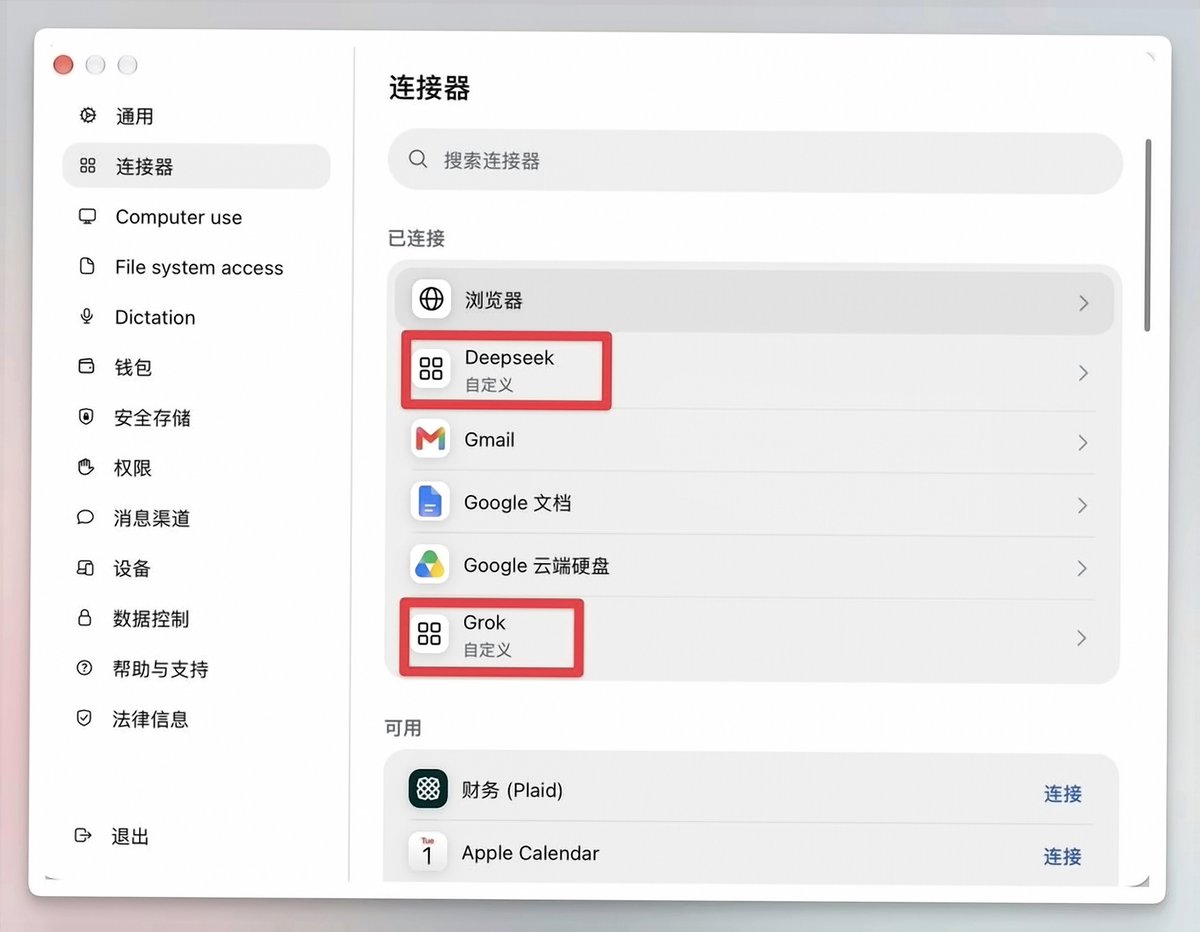This screenshot has height=932, width=1200.
Task: Click the 安全存储 label
Action: coord(152,418)
